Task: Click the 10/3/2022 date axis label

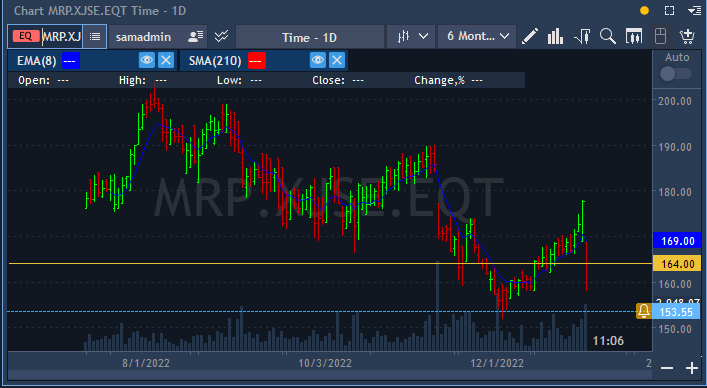Action: 325,363
